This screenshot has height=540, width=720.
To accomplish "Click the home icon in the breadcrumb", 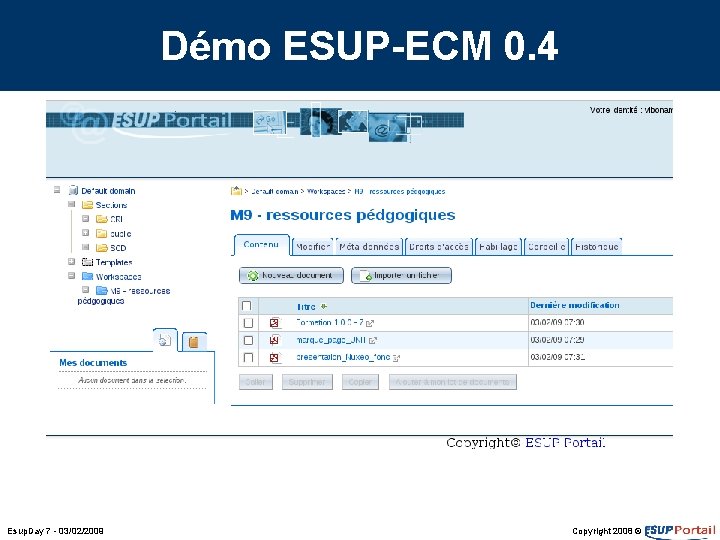I will 236,191.
